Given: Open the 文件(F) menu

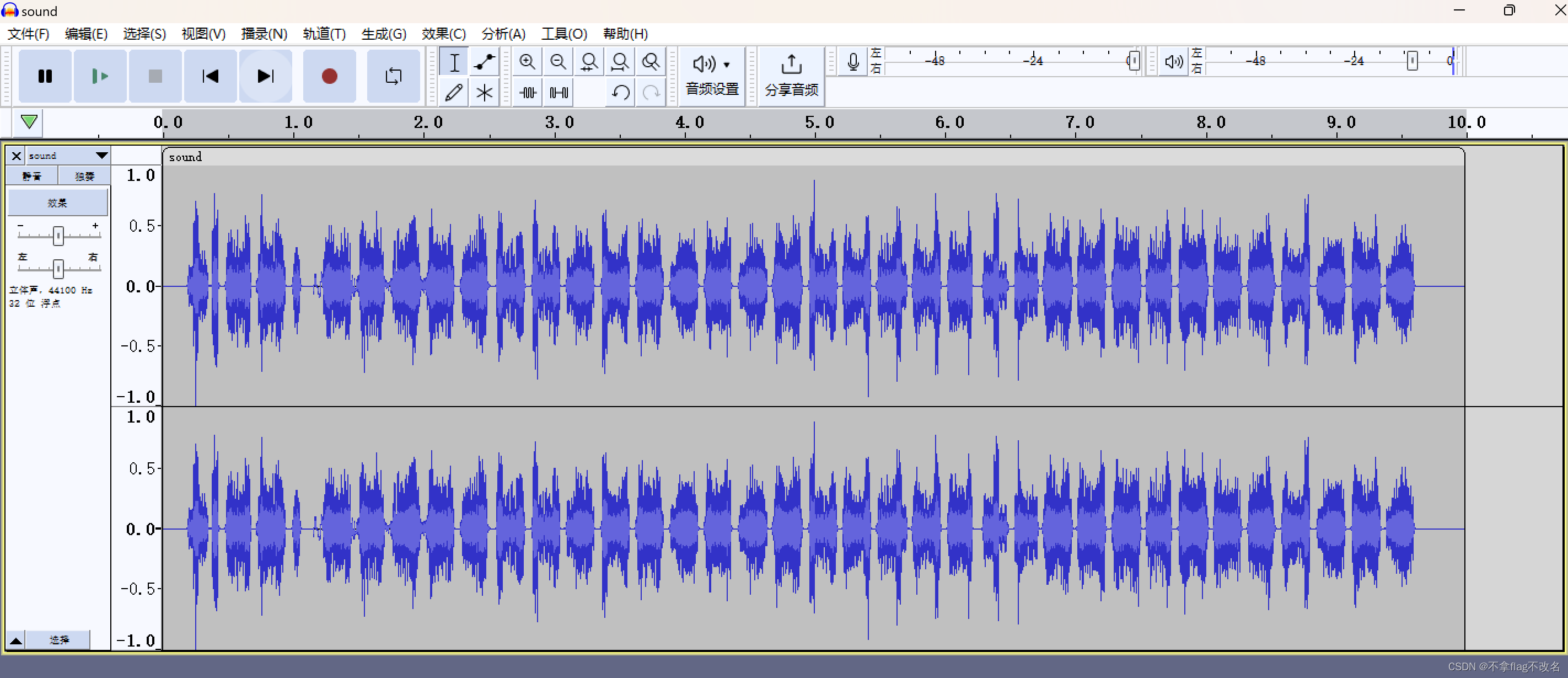Looking at the screenshot, I should [28, 34].
